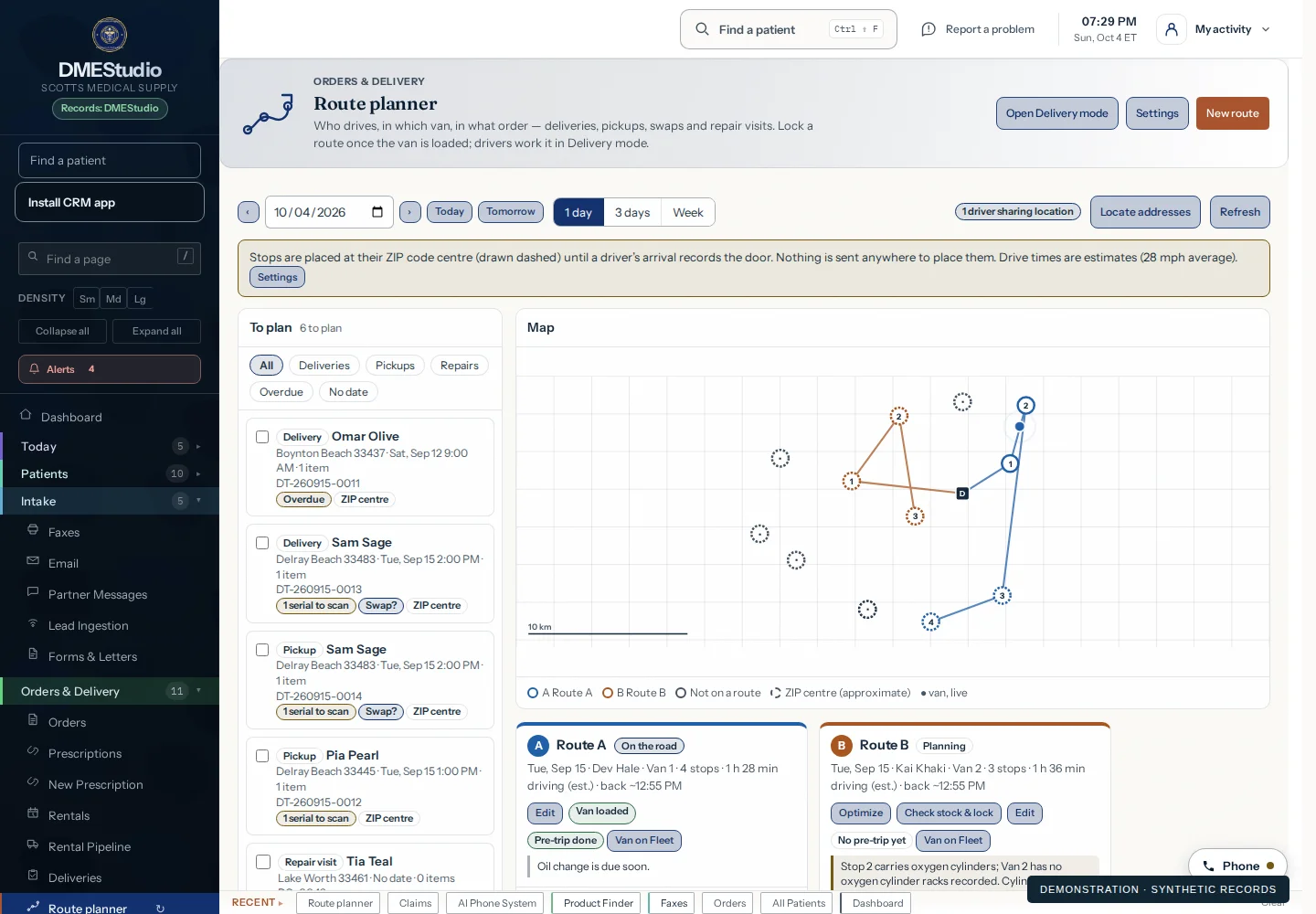Click the Email envelope icon in the sidebar

tap(33, 561)
